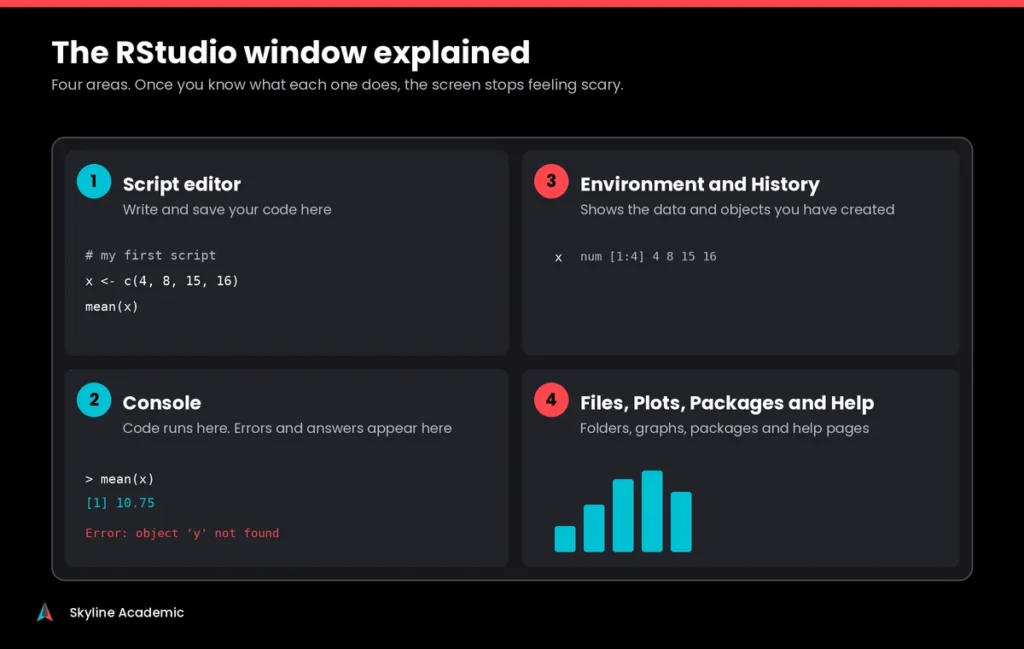The width and height of the screenshot is (1024, 649).
Task: Select the title 'The RStudio window explained'
Action: click(291, 52)
